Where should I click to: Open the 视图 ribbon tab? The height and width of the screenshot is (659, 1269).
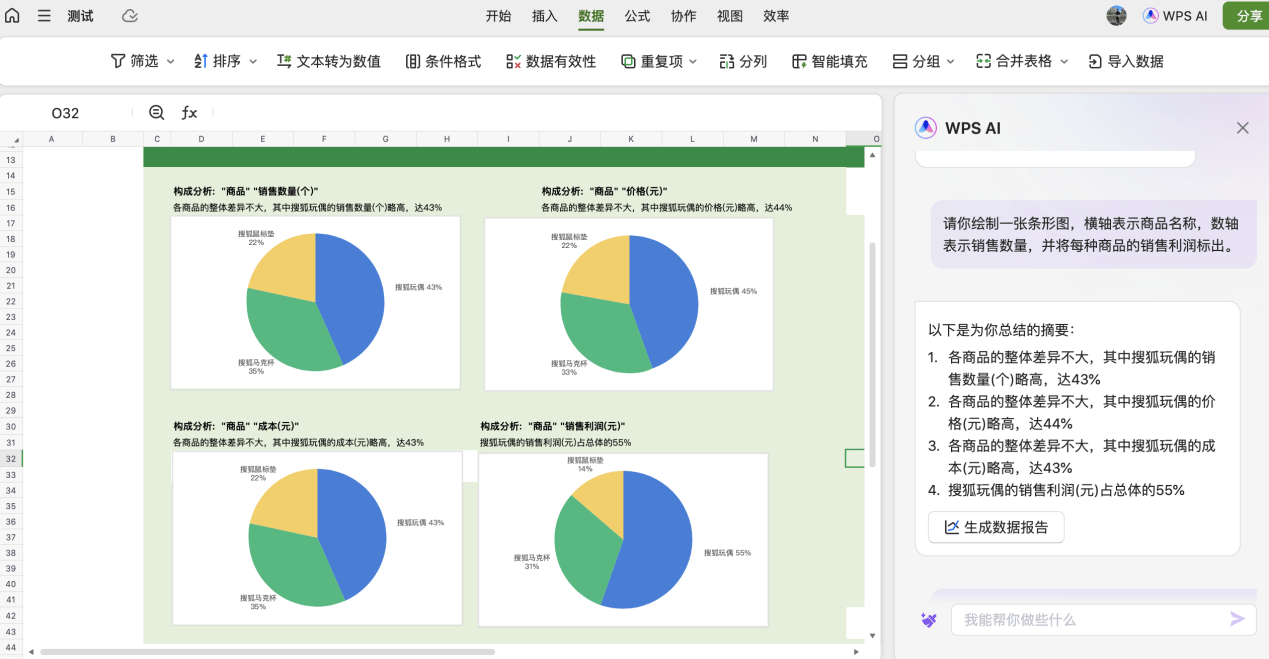coord(730,17)
